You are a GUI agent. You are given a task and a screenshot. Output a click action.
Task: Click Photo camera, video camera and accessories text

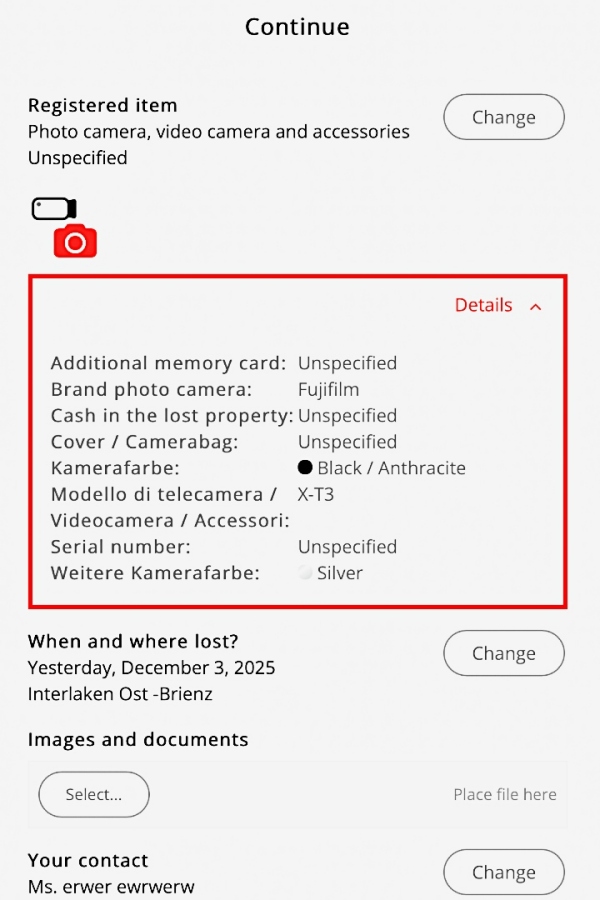click(x=219, y=131)
